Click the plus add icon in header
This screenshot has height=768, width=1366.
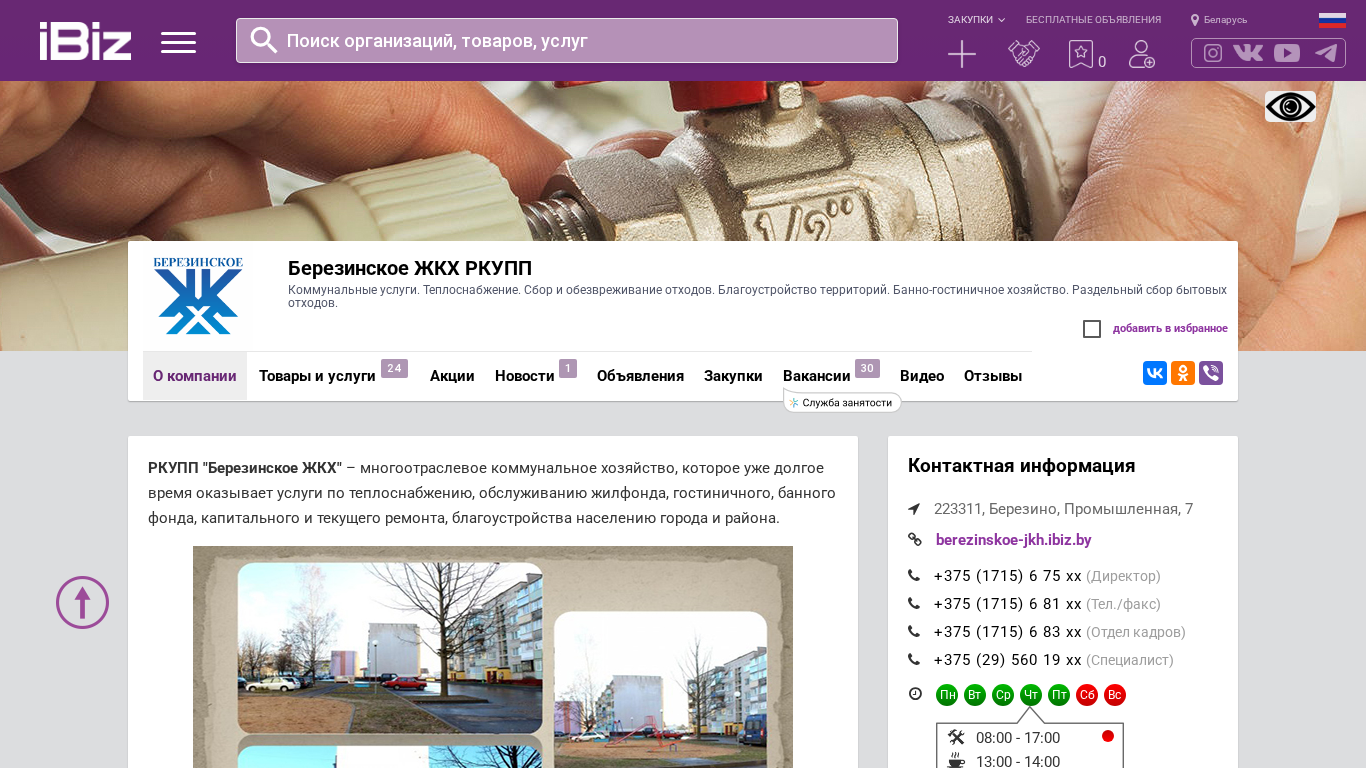pyautogui.click(x=962, y=54)
